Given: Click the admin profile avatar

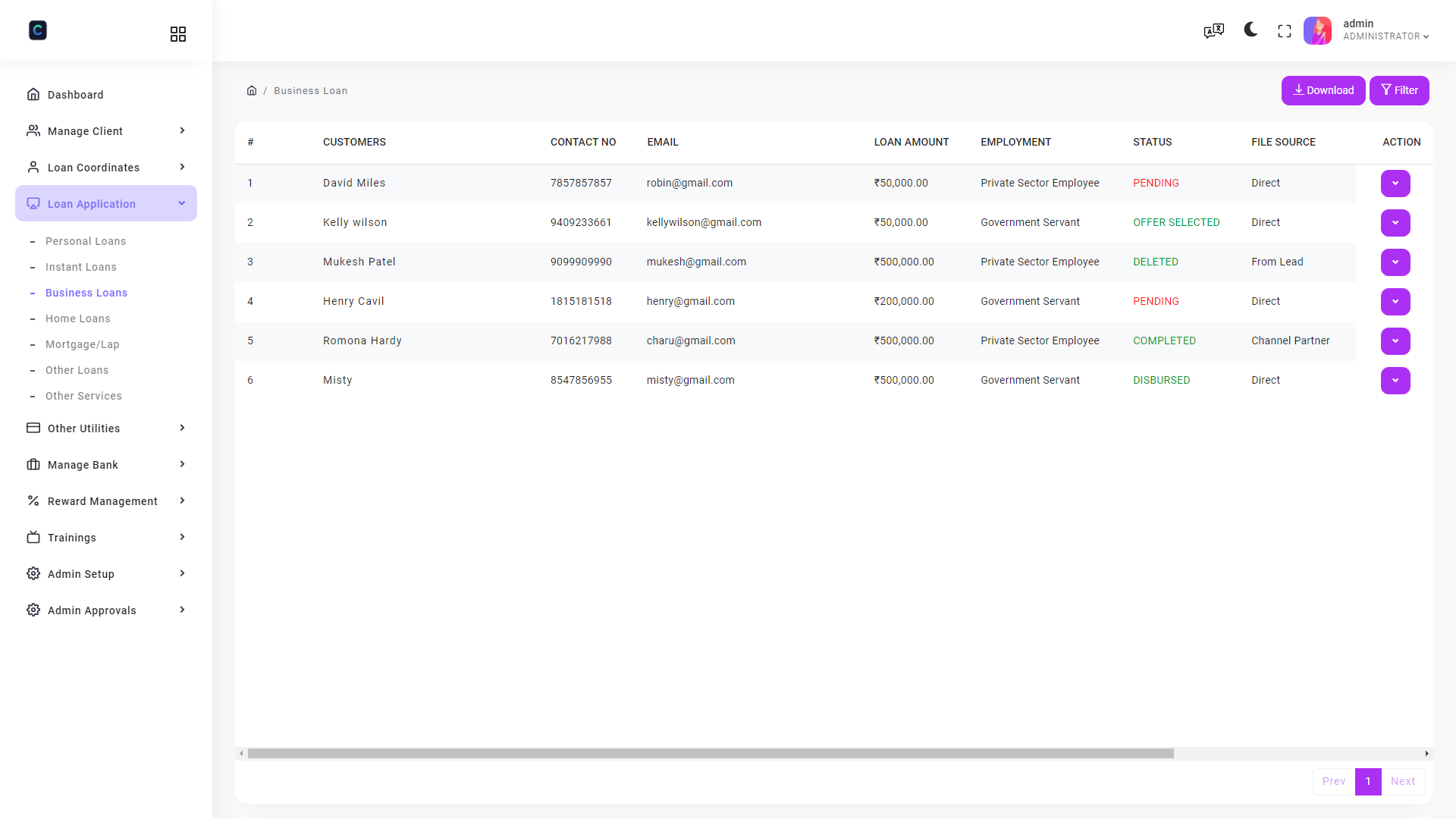Looking at the screenshot, I should pos(1317,30).
